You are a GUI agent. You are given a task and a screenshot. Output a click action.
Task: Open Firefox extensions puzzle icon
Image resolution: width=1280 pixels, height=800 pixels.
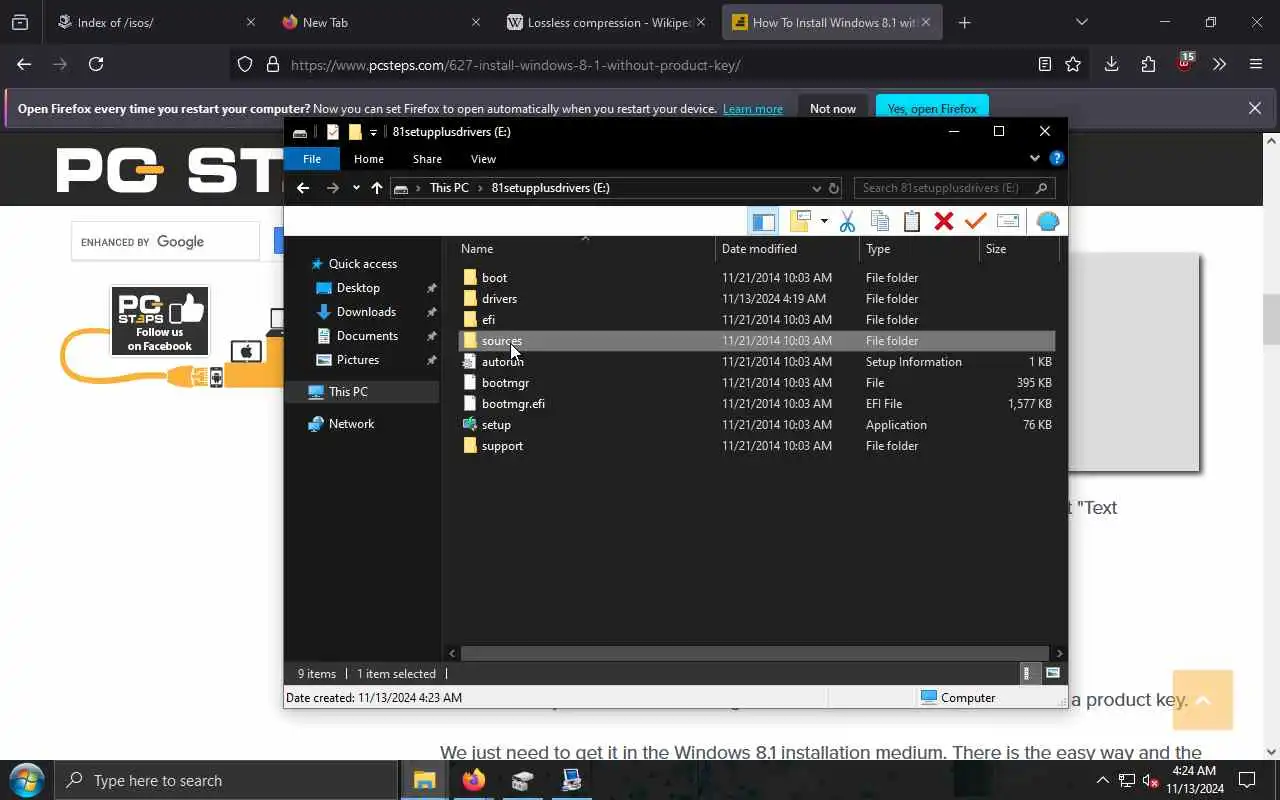point(1148,64)
